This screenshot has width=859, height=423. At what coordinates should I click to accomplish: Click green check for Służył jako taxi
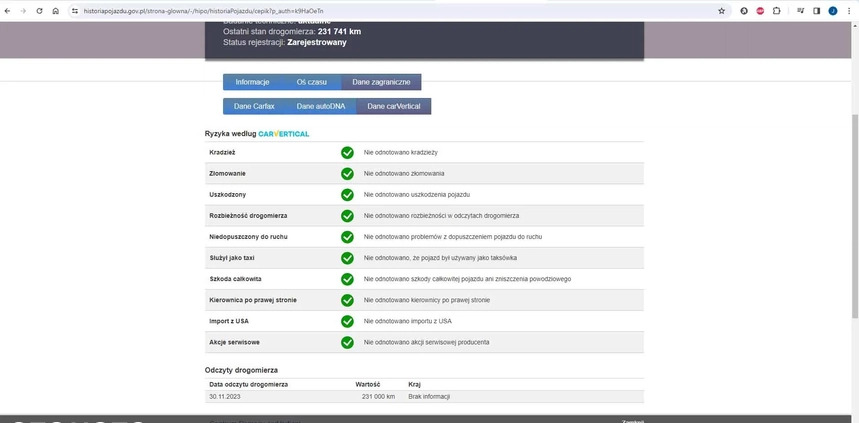click(347, 258)
